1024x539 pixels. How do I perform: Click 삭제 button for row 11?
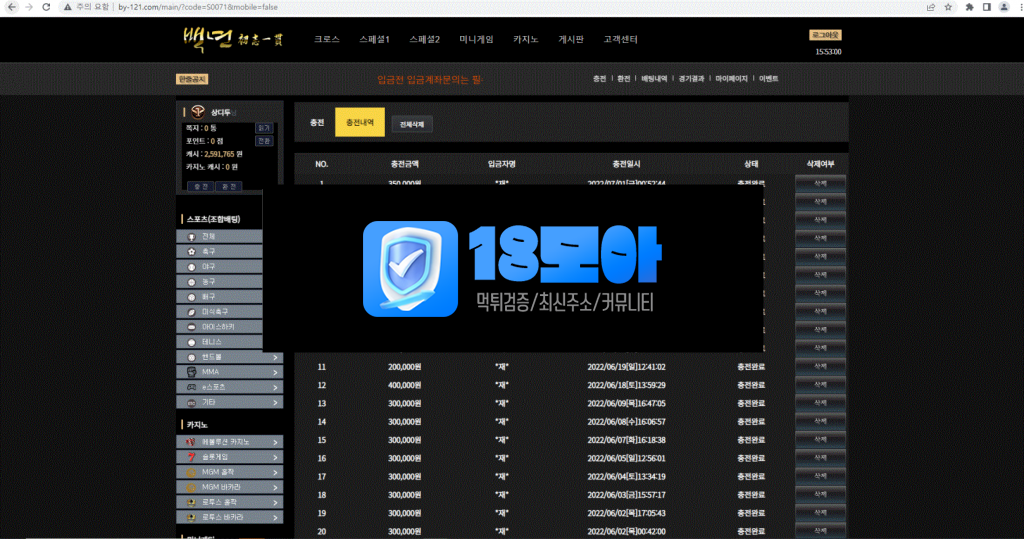pyautogui.click(x=820, y=367)
